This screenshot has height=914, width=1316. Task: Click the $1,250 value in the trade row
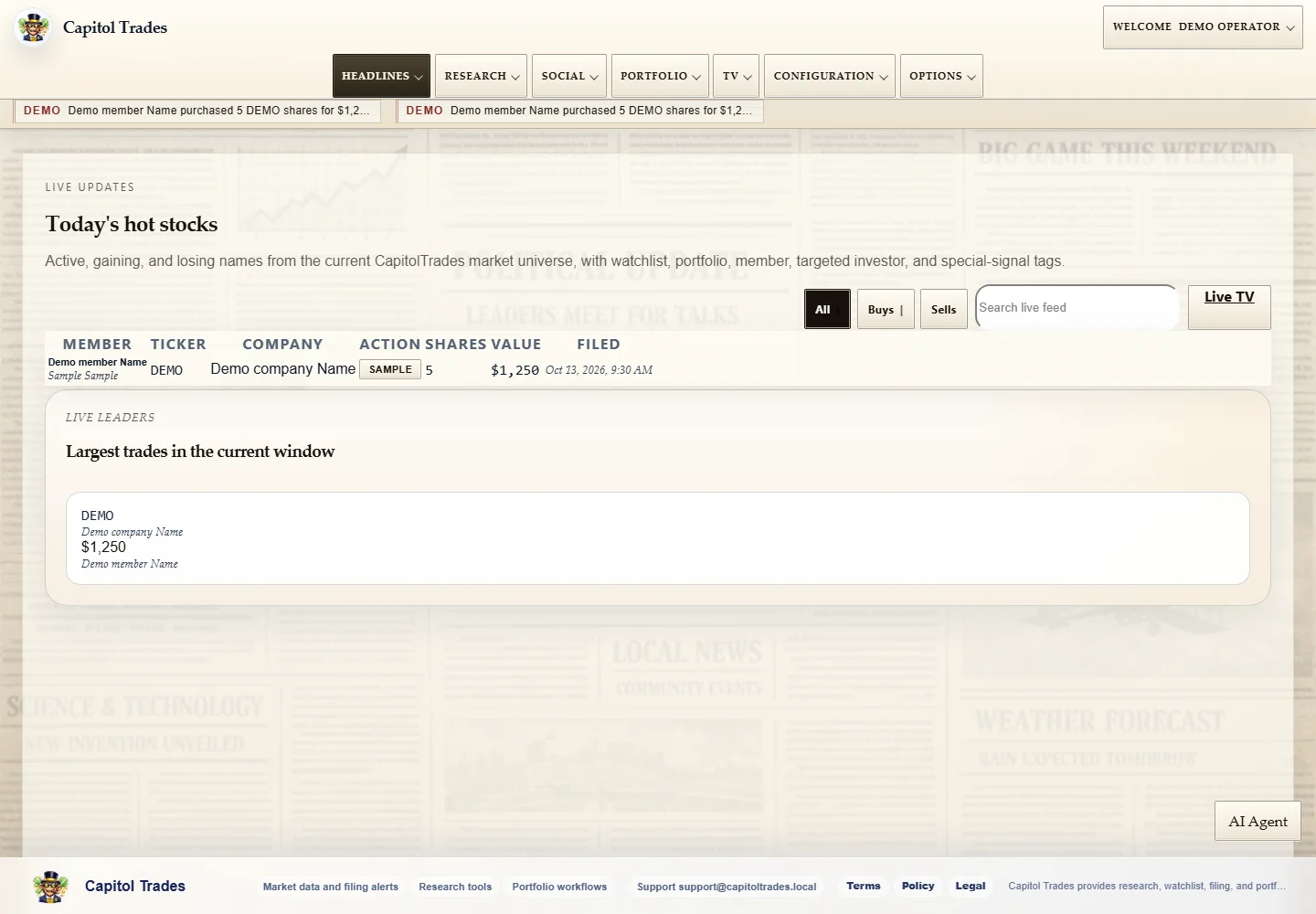(515, 370)
